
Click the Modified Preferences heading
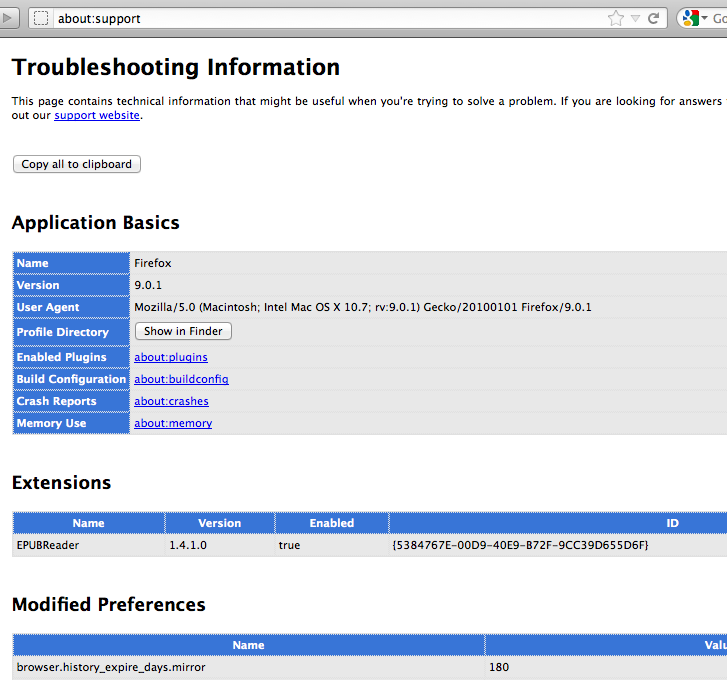108,604
